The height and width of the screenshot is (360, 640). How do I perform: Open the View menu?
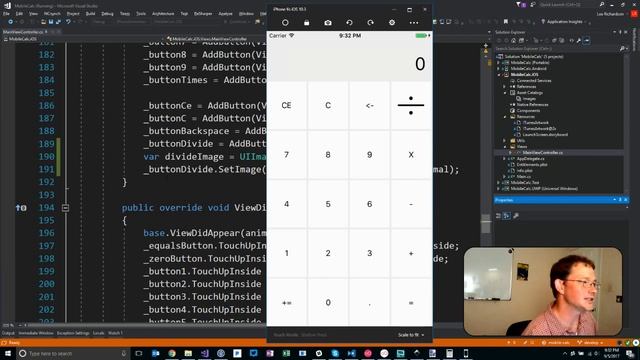(x=33, y=13)
